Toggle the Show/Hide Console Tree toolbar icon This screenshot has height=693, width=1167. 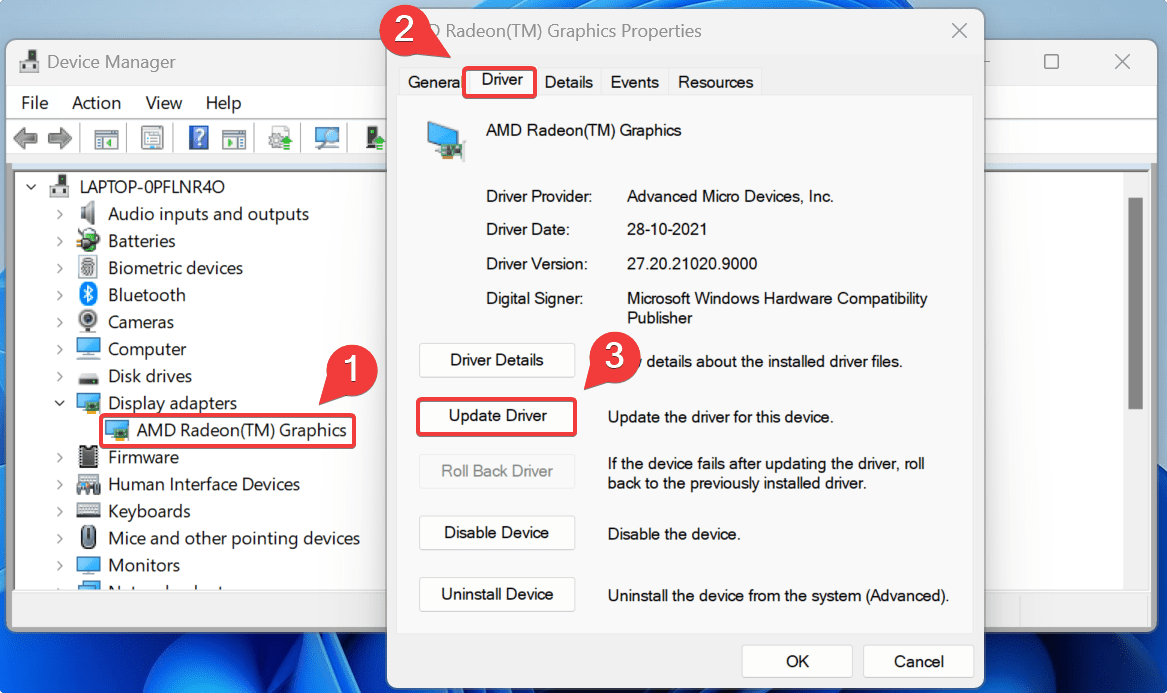[x=105, y=137]
